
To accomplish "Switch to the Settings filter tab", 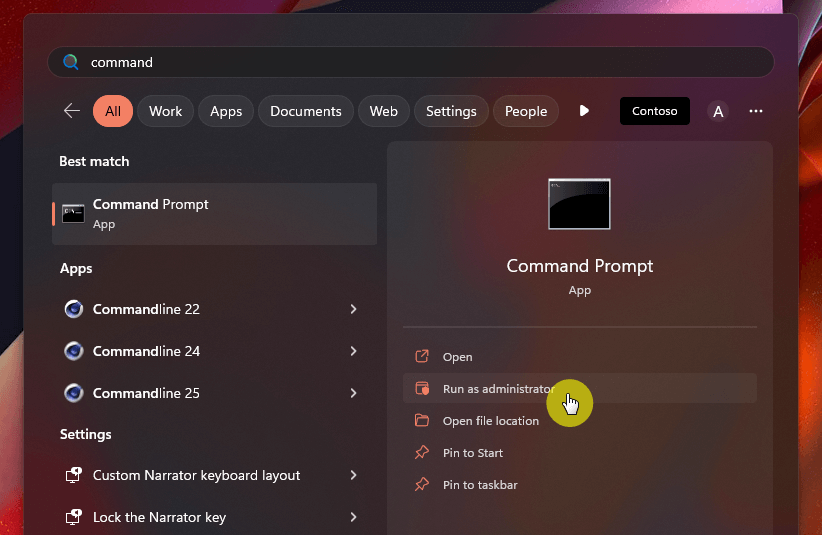I will tap(451, 111).
